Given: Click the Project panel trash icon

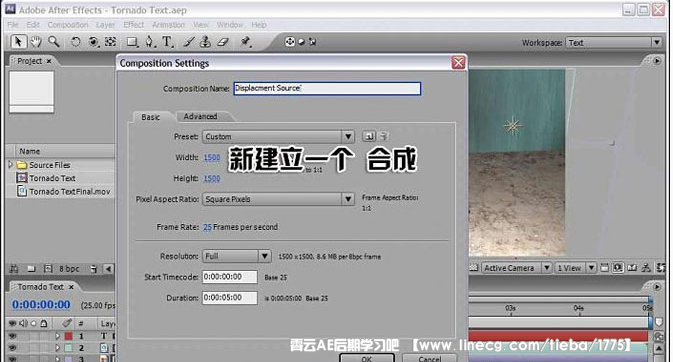Looking at the screenshot, I should click(94, 269).
